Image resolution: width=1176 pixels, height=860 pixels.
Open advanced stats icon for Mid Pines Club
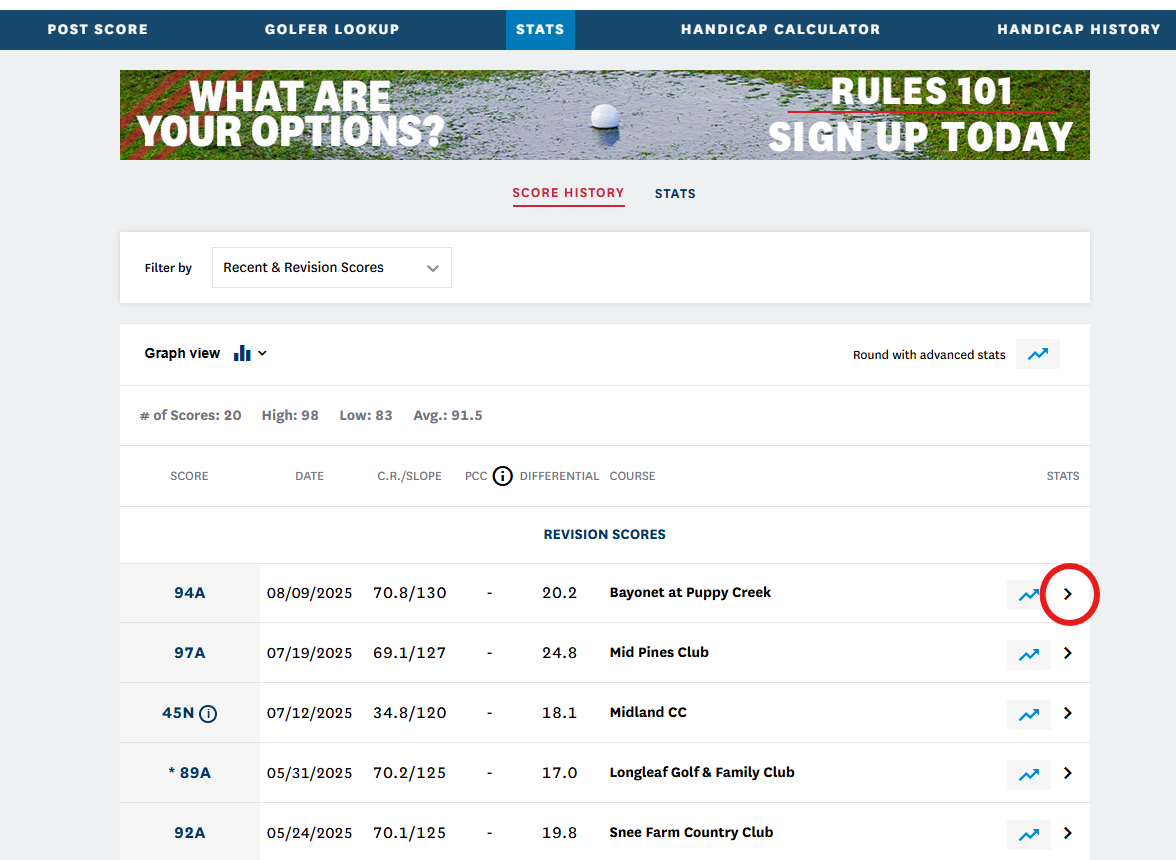[1028, 654]
